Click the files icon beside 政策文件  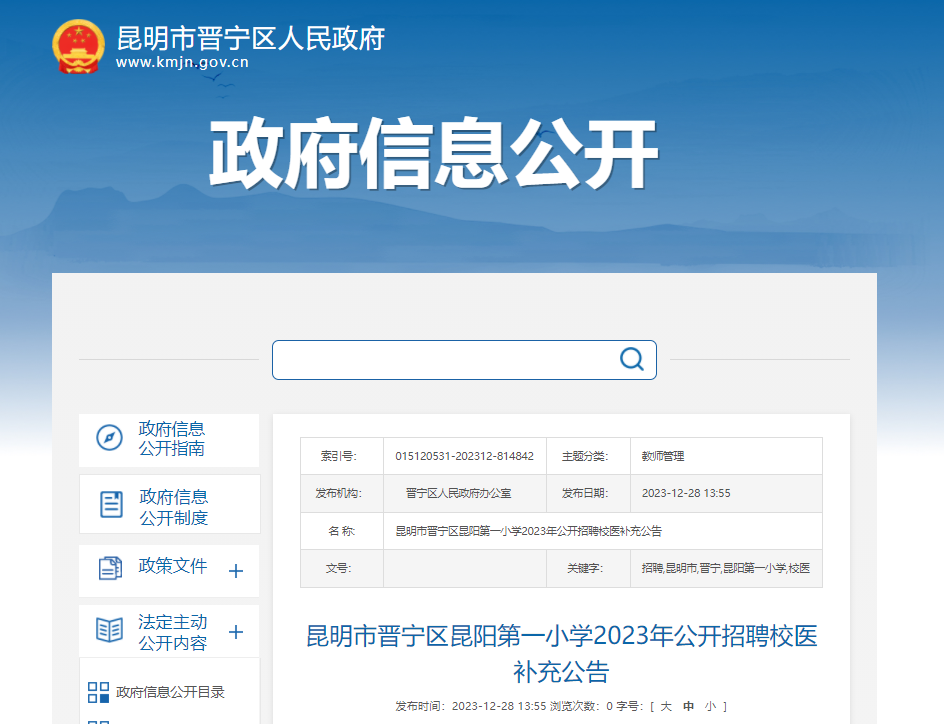tap(110, 568)
